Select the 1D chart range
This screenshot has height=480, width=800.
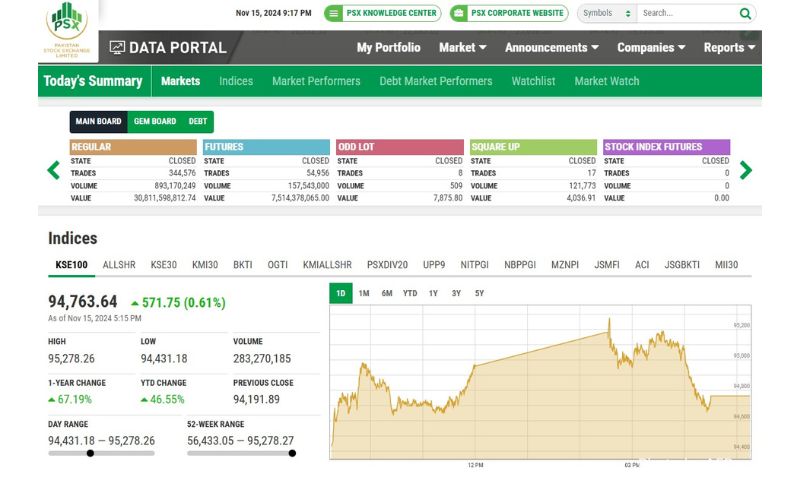(x=341, y=293)
